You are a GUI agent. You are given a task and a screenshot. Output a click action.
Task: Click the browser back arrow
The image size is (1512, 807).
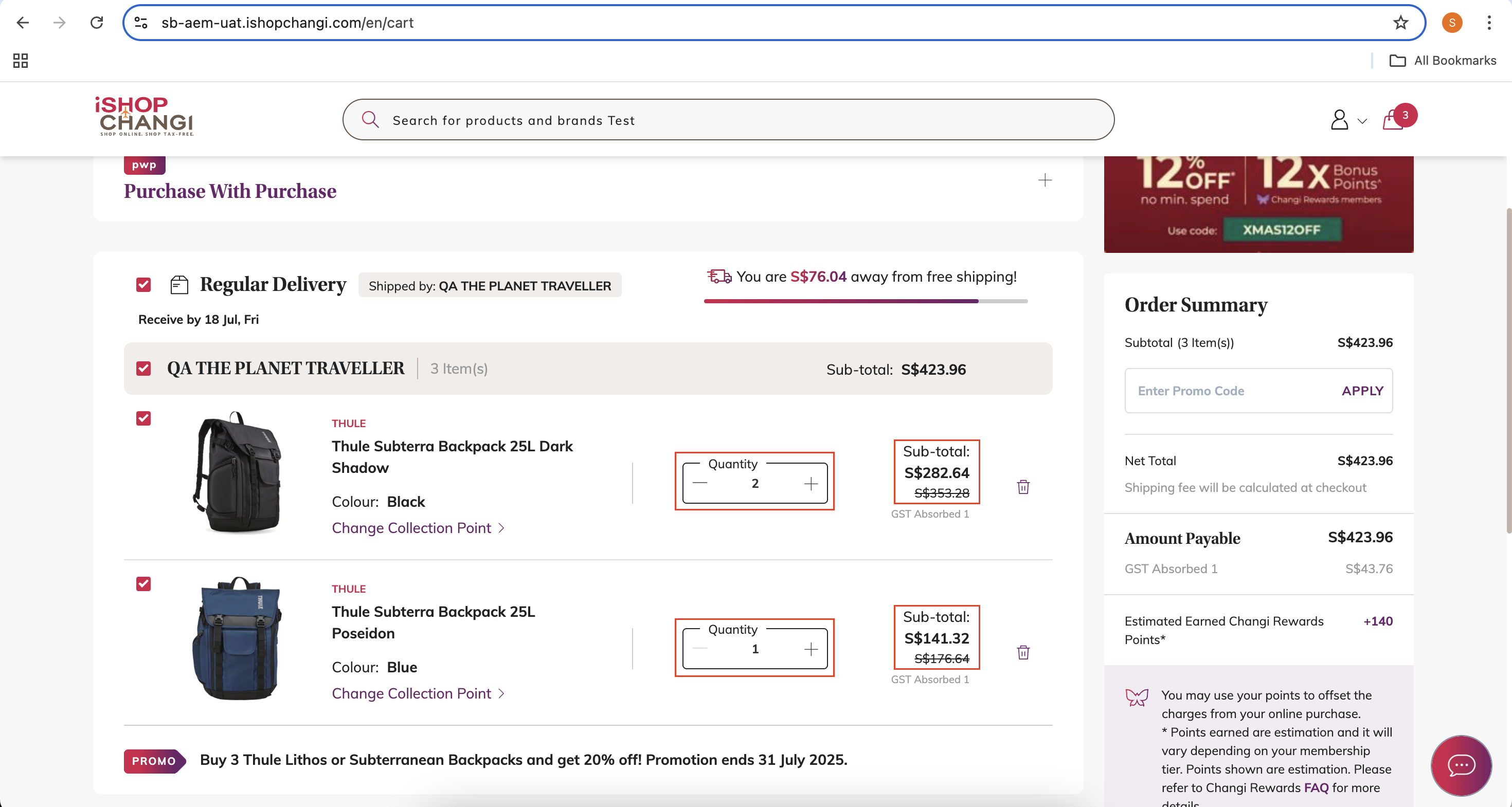click(x=22, y=22)
